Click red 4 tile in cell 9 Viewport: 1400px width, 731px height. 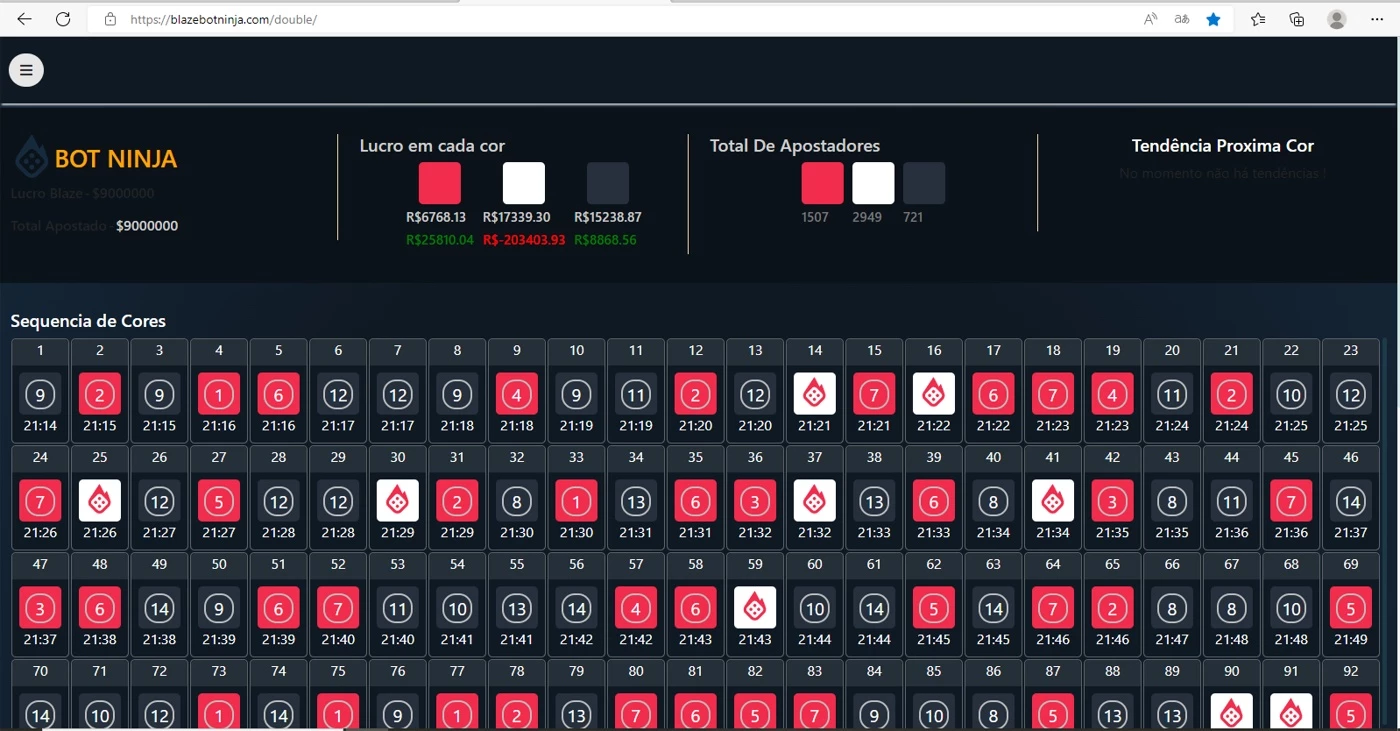517,394
